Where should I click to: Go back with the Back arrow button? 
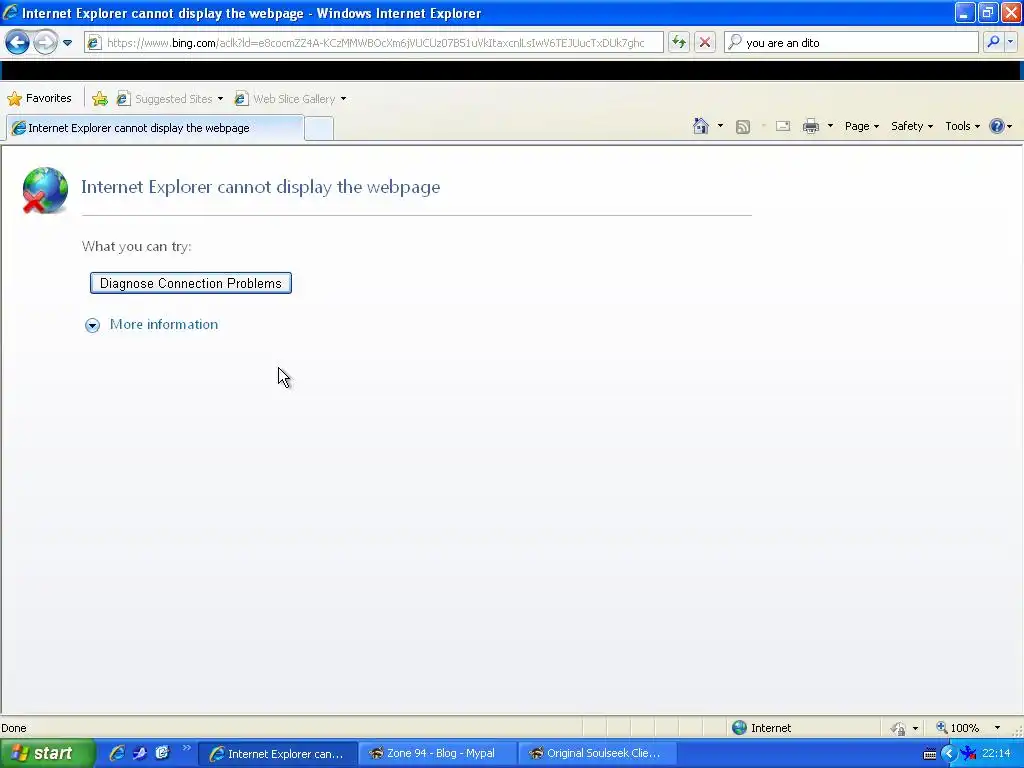(18, 43)
